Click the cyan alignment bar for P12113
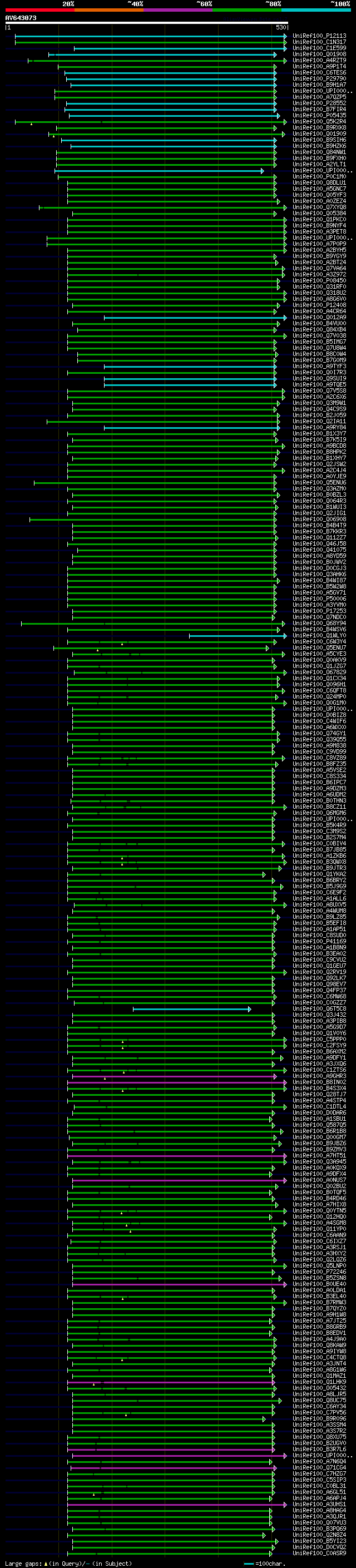This screenshot has width=356, height=1568. (x=151, y=36)
